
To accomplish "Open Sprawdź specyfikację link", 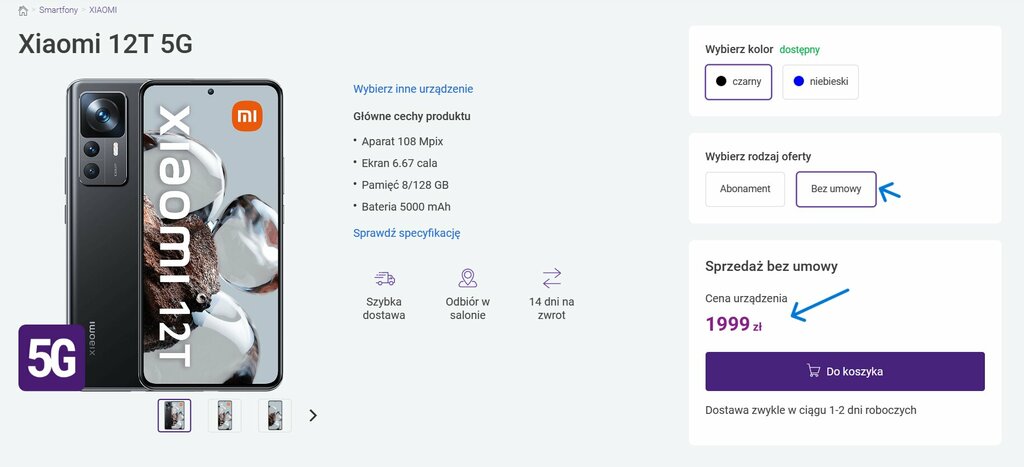I will tap(407, 233).
